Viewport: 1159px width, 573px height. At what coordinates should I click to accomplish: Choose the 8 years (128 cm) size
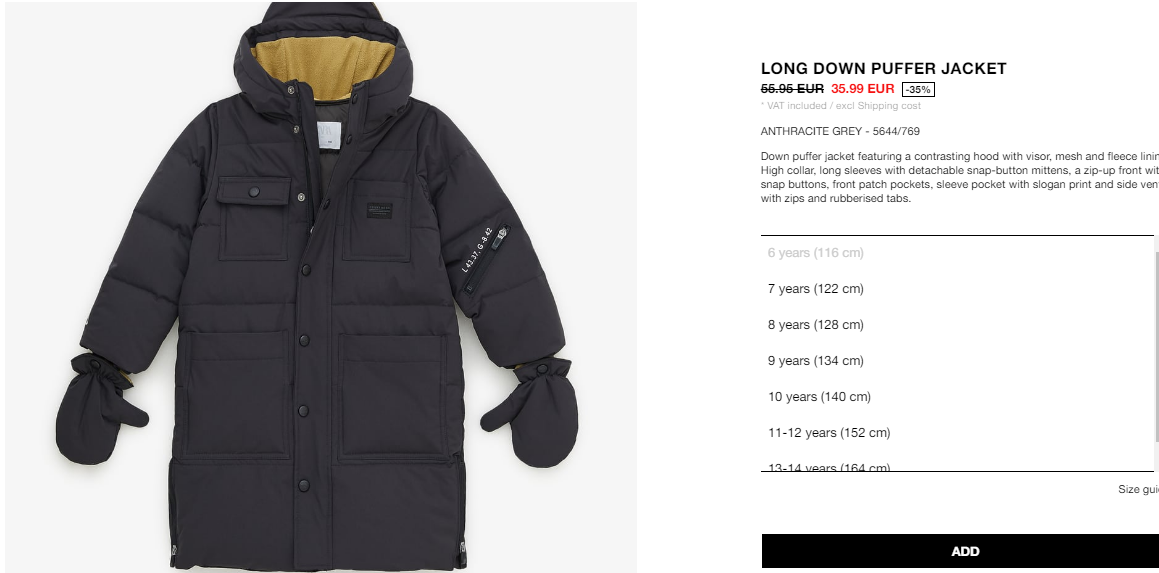(x=957, y=325)
